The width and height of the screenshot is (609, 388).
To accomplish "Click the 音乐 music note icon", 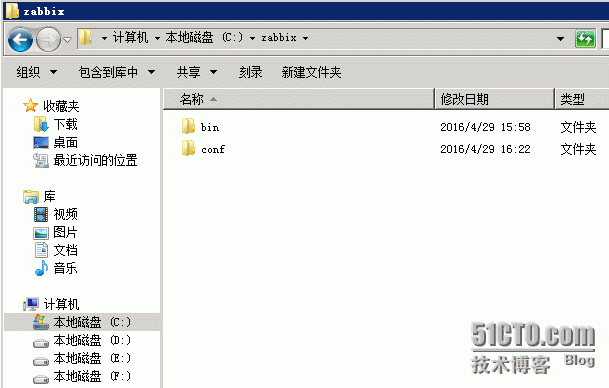I will tap(41, 268).
